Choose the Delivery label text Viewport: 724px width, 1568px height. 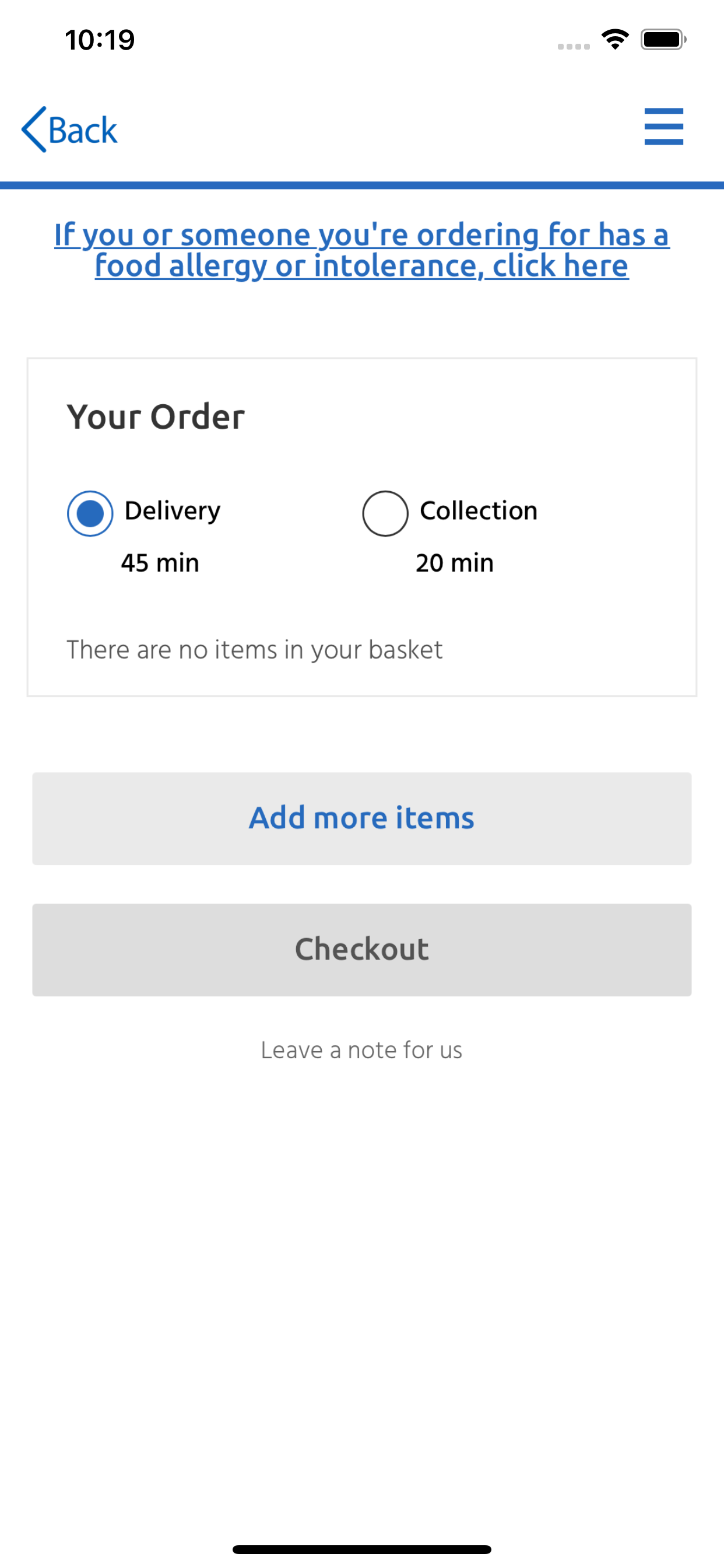[x=172, y=512]
